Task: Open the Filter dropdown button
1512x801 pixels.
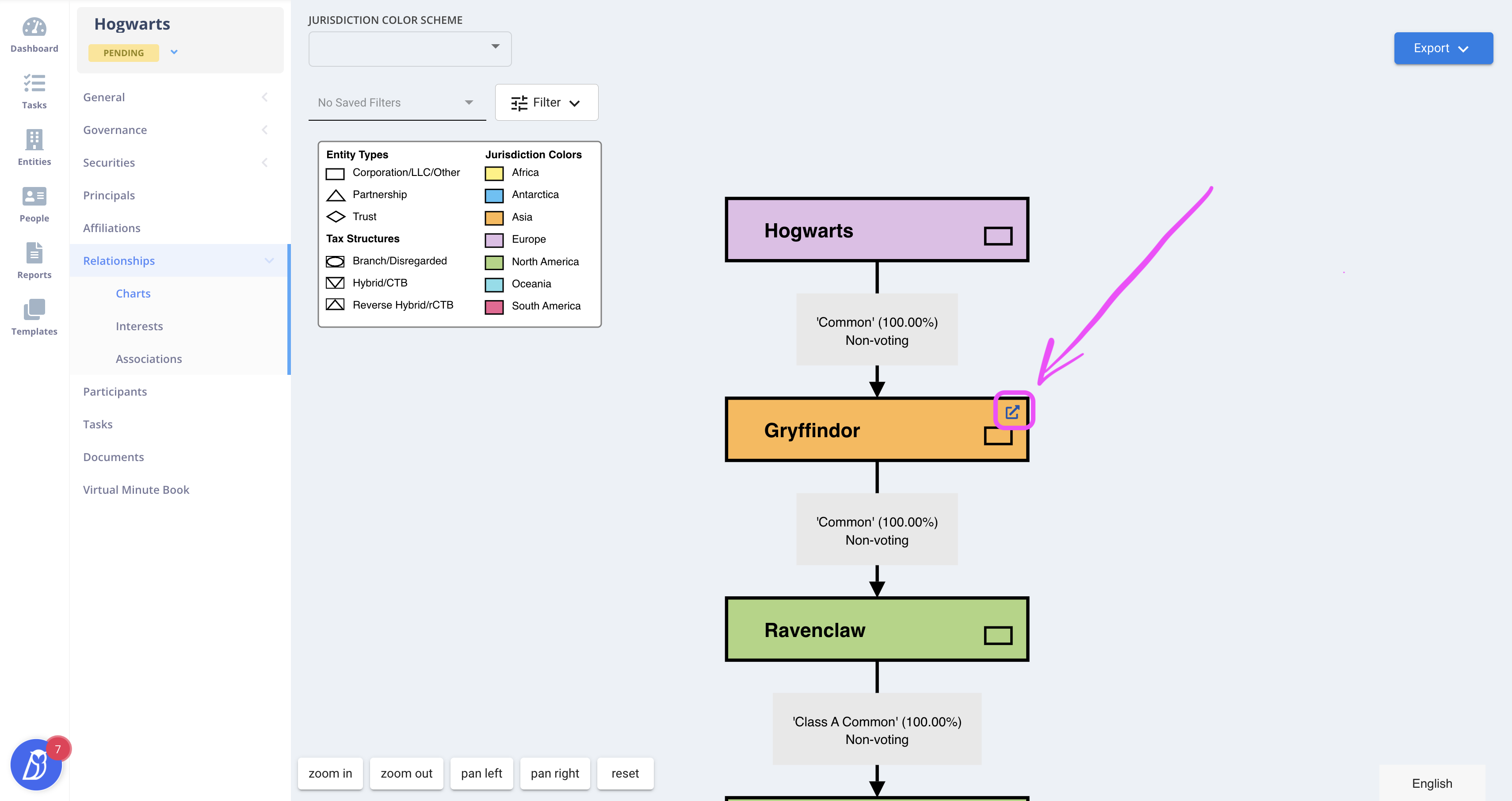Action: (546, 103)
